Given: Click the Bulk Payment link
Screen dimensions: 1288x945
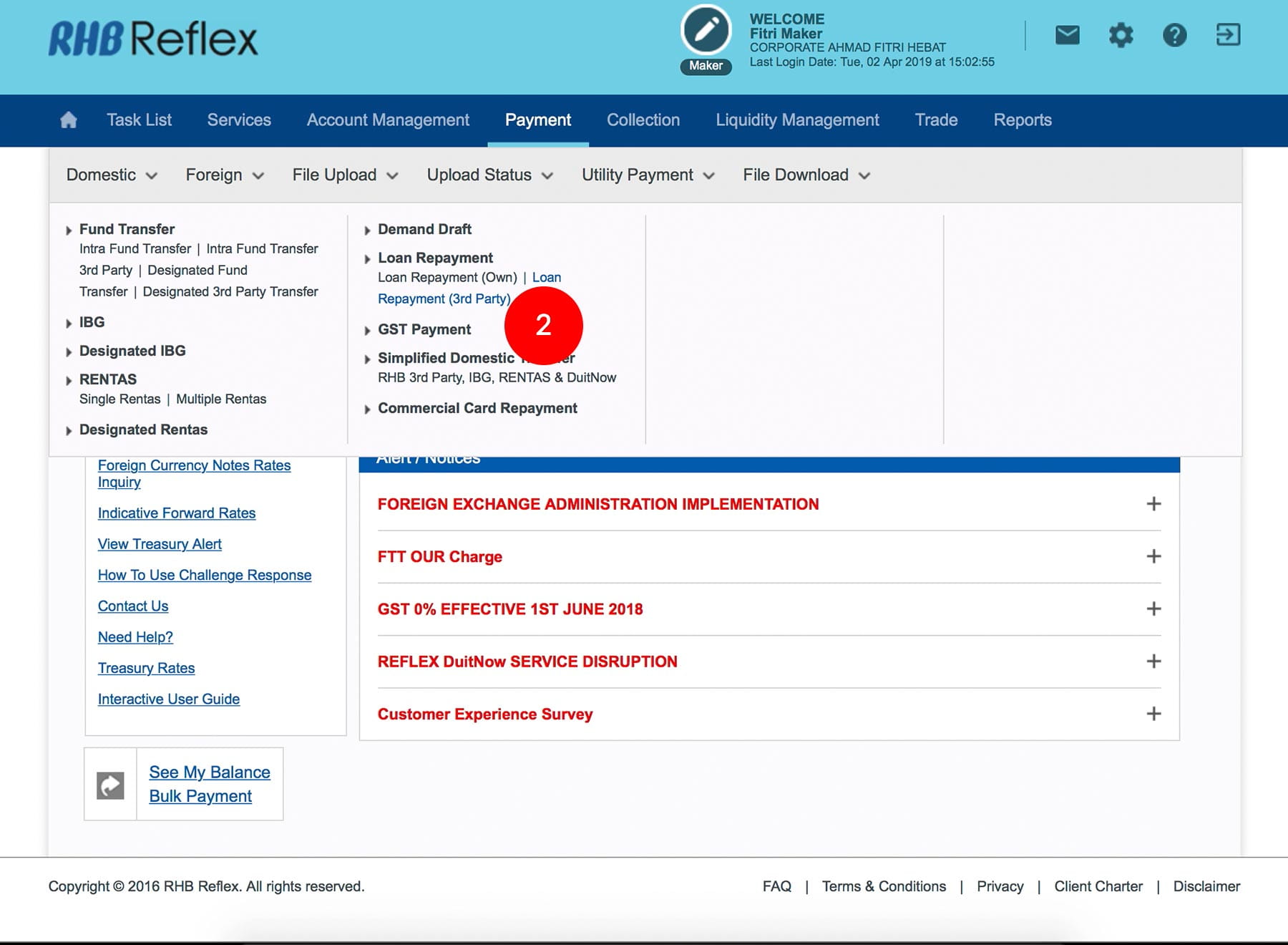Looking at the screenshot, I should (x=200, y=796).
